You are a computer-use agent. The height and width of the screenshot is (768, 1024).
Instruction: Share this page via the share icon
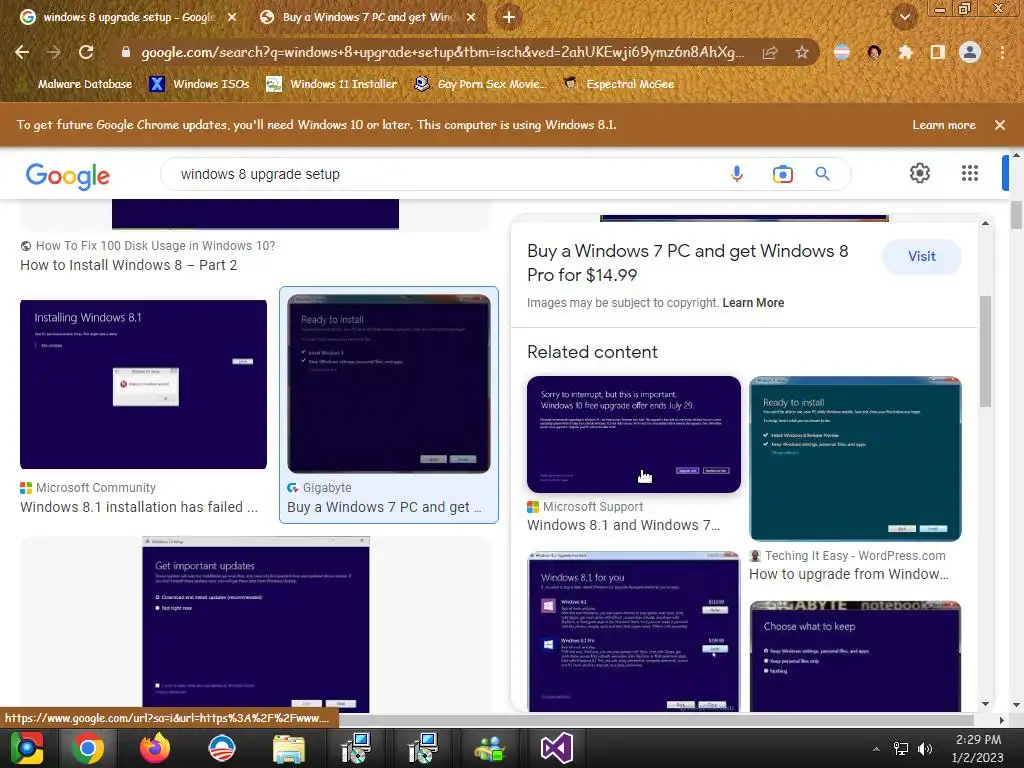tap(770, 52)
